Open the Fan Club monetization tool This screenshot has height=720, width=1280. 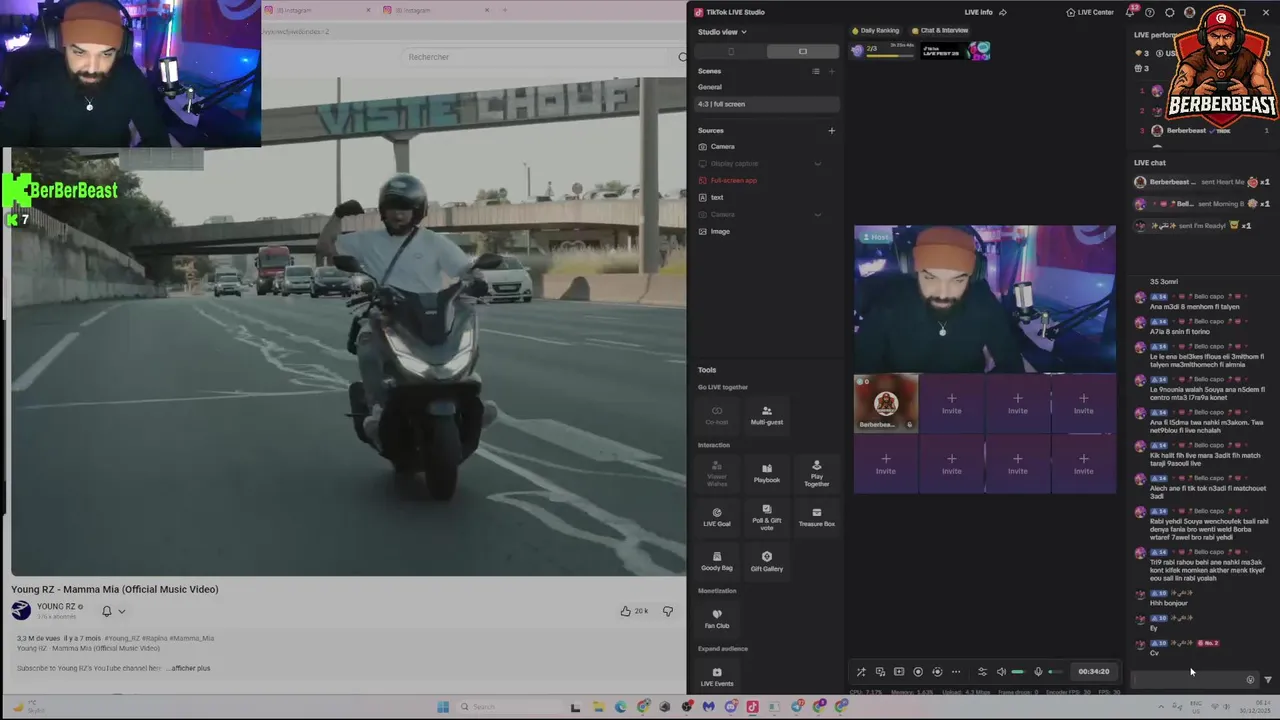click(717, 619)
